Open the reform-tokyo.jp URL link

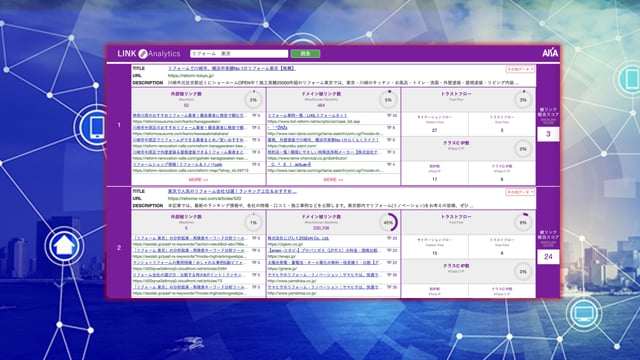tap(191, 76)
